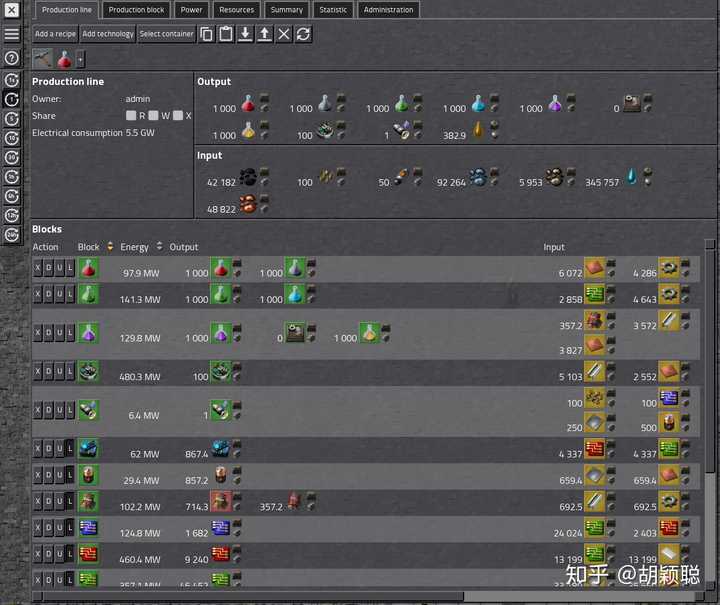Open the 29.4 MW block icon
This screenshot has width=720, height=605.
click(88, 475)
